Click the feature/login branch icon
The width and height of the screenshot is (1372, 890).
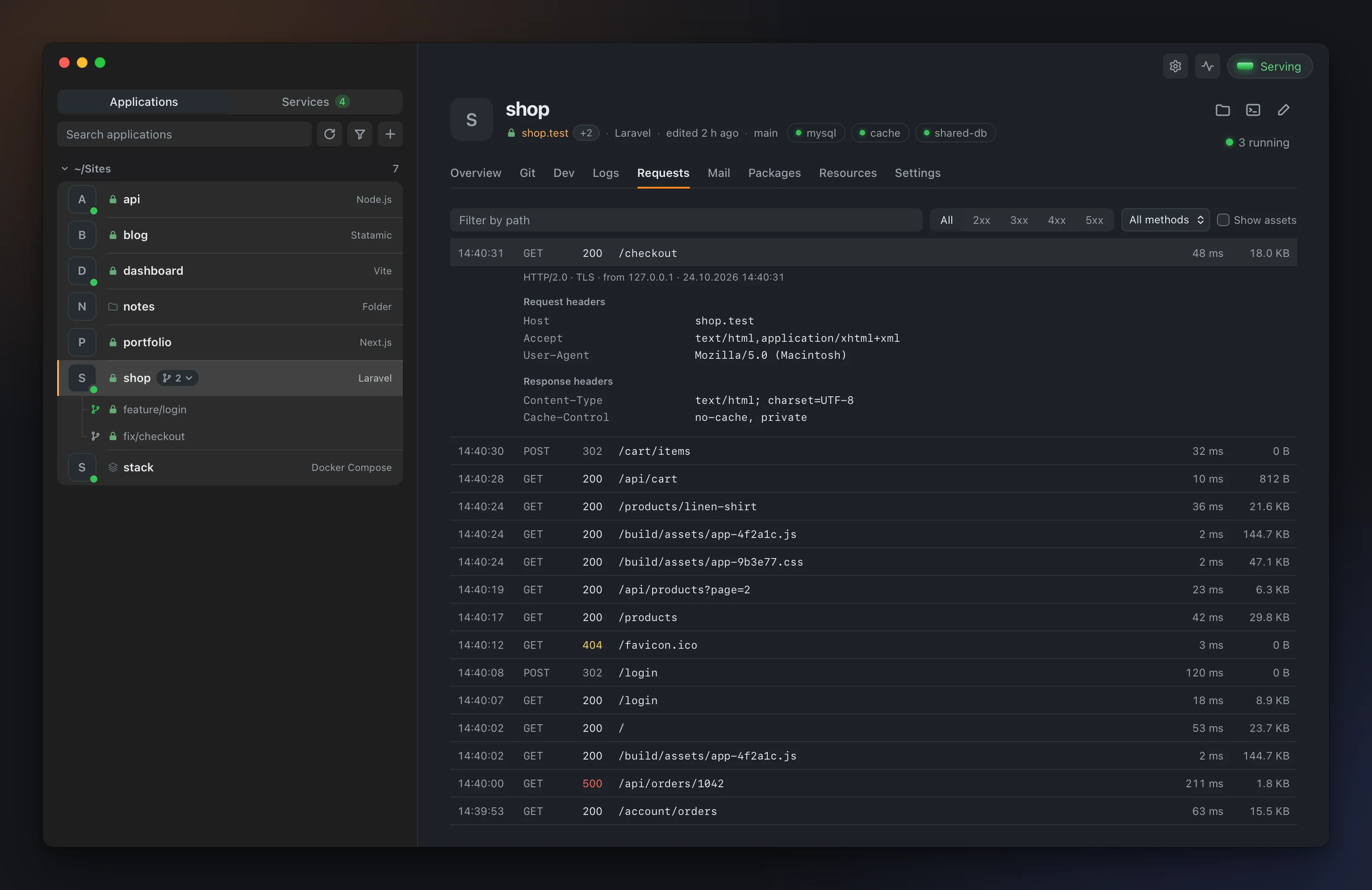point(96,410)
